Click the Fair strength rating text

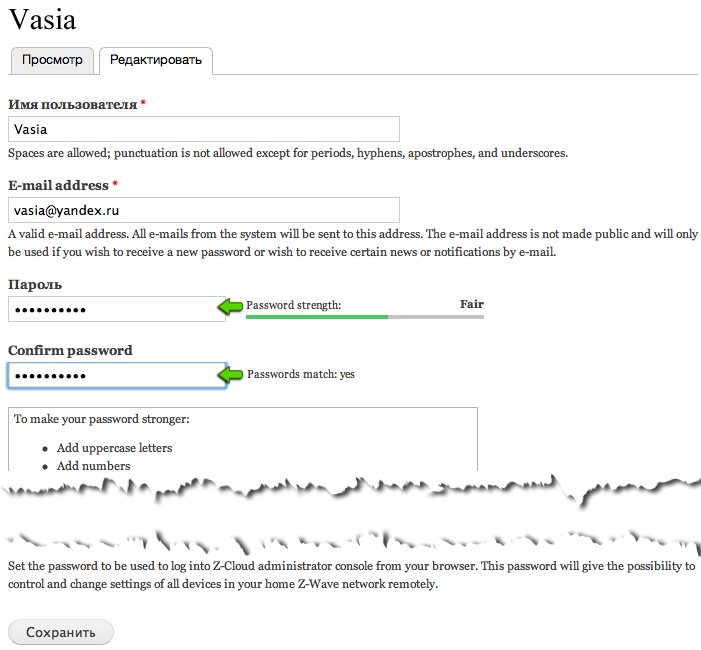click(x=471, y=304)
